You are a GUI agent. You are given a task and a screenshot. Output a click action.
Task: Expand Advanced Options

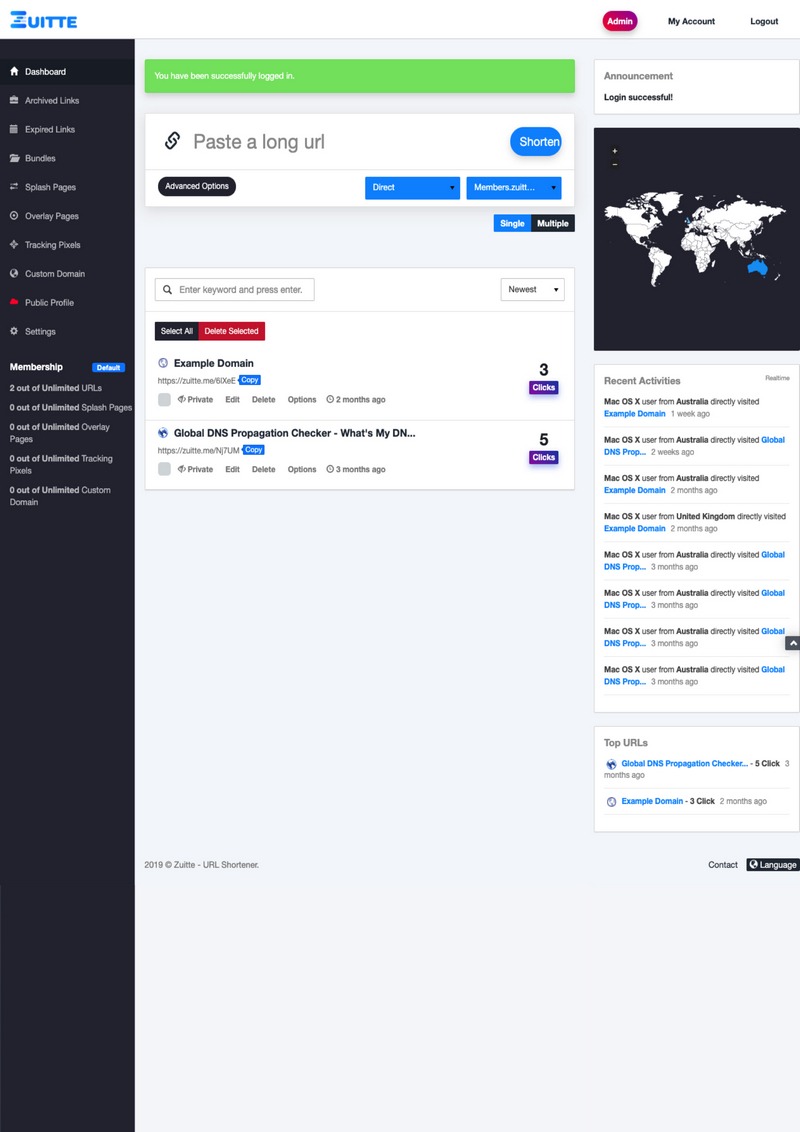click(x=196, y=186)
